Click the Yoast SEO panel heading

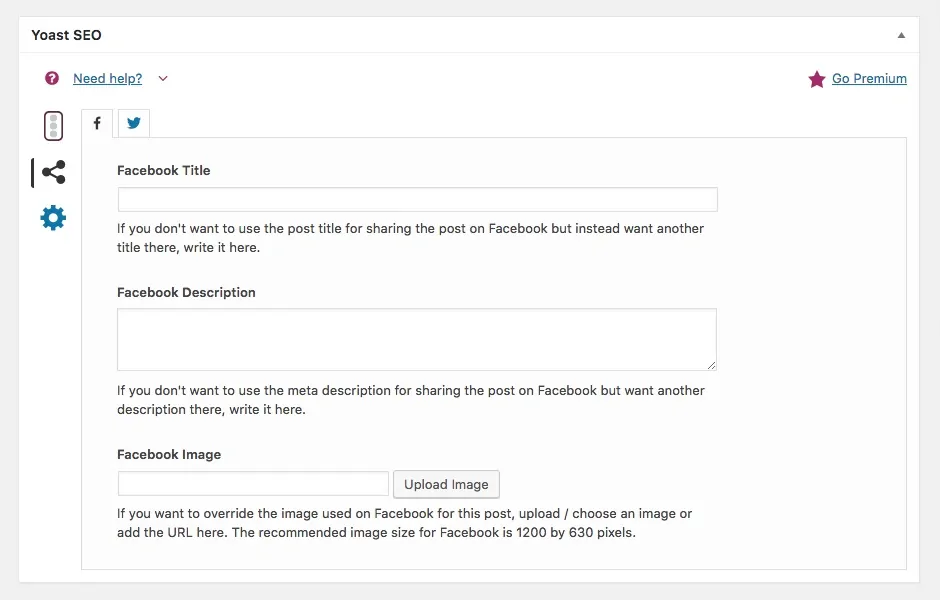point(67,35)
